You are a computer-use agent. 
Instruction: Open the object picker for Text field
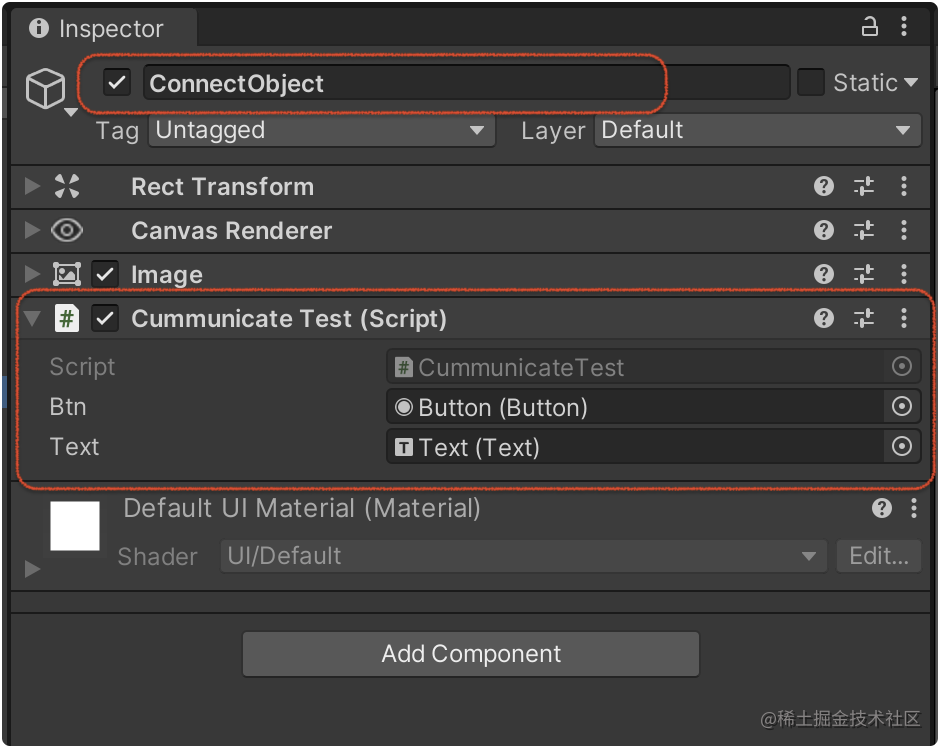tap(901, 447)
